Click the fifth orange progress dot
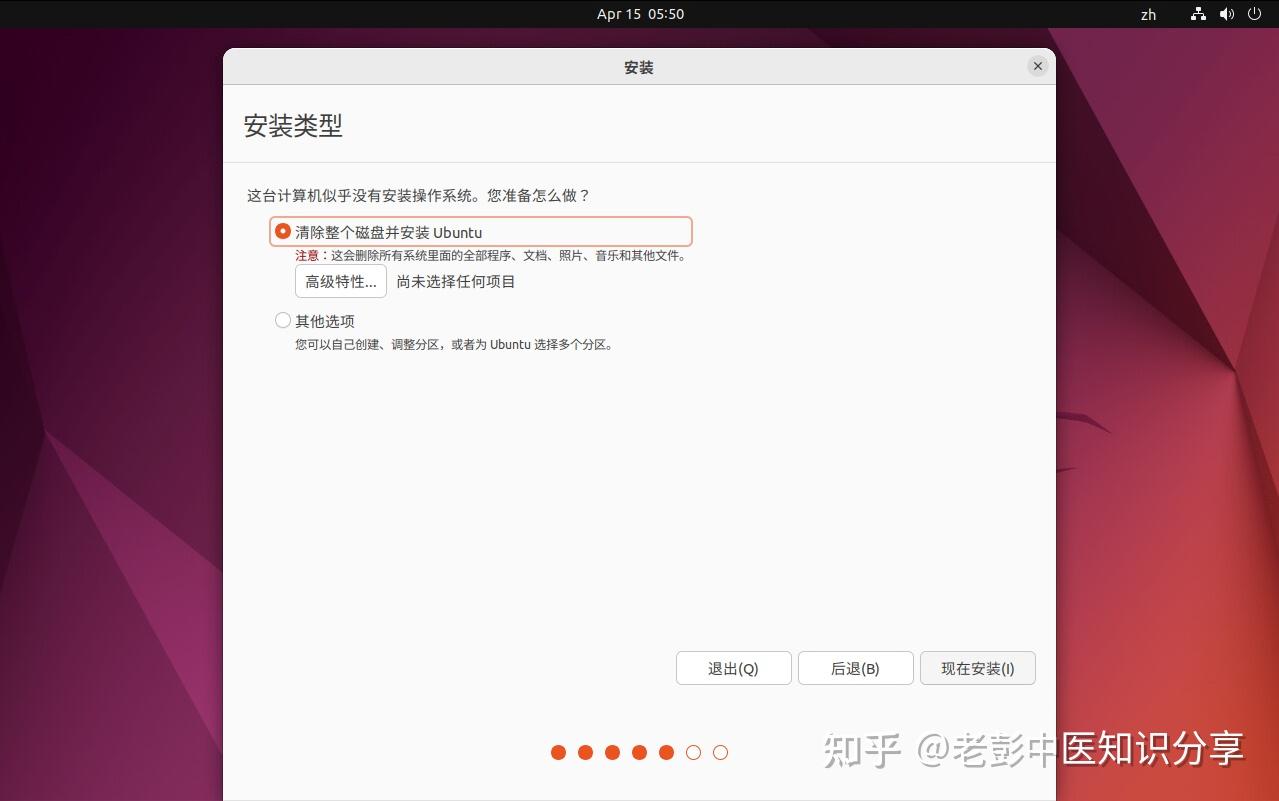The width and height of the screenshot is (1279, 801). pyautogui.click(x=666, y=752)
